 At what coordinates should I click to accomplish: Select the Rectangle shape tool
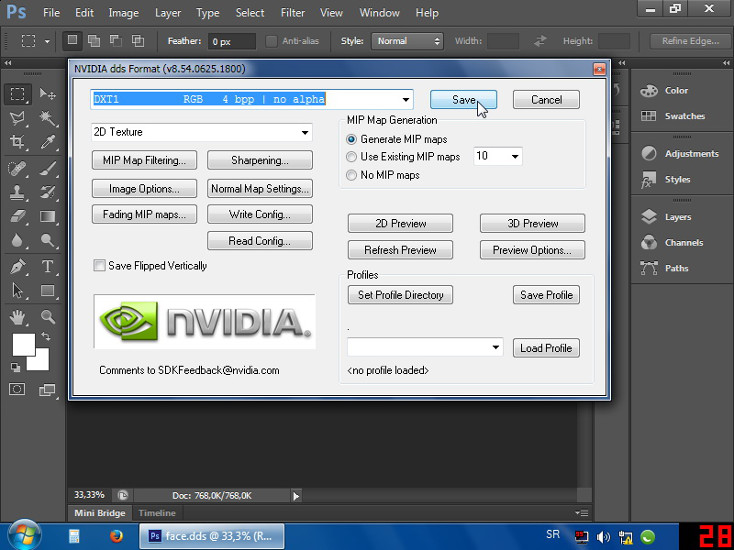click(47, 291)
